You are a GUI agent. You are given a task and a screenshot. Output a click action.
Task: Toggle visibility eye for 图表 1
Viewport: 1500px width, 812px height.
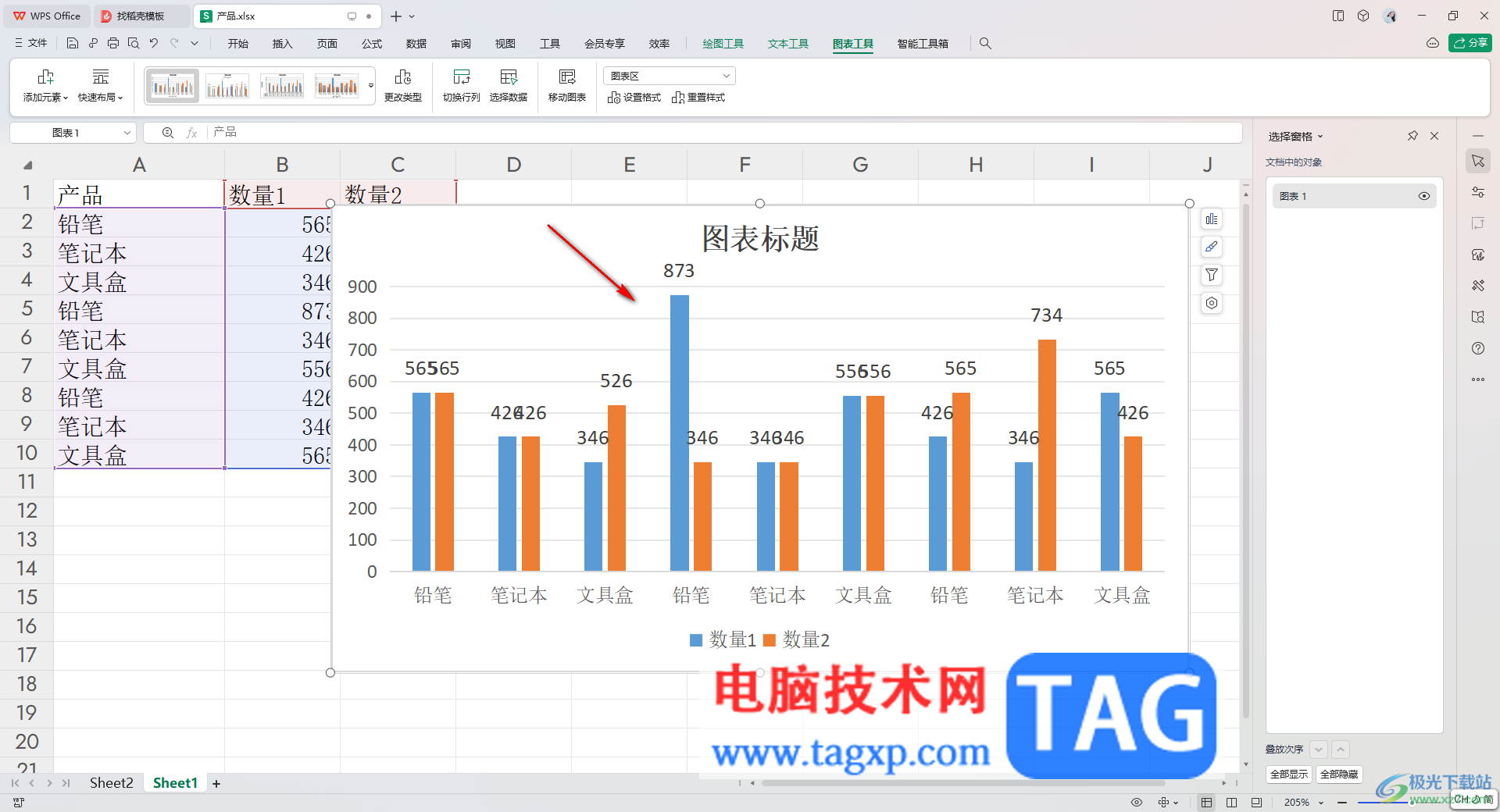tap(1424, 196)
